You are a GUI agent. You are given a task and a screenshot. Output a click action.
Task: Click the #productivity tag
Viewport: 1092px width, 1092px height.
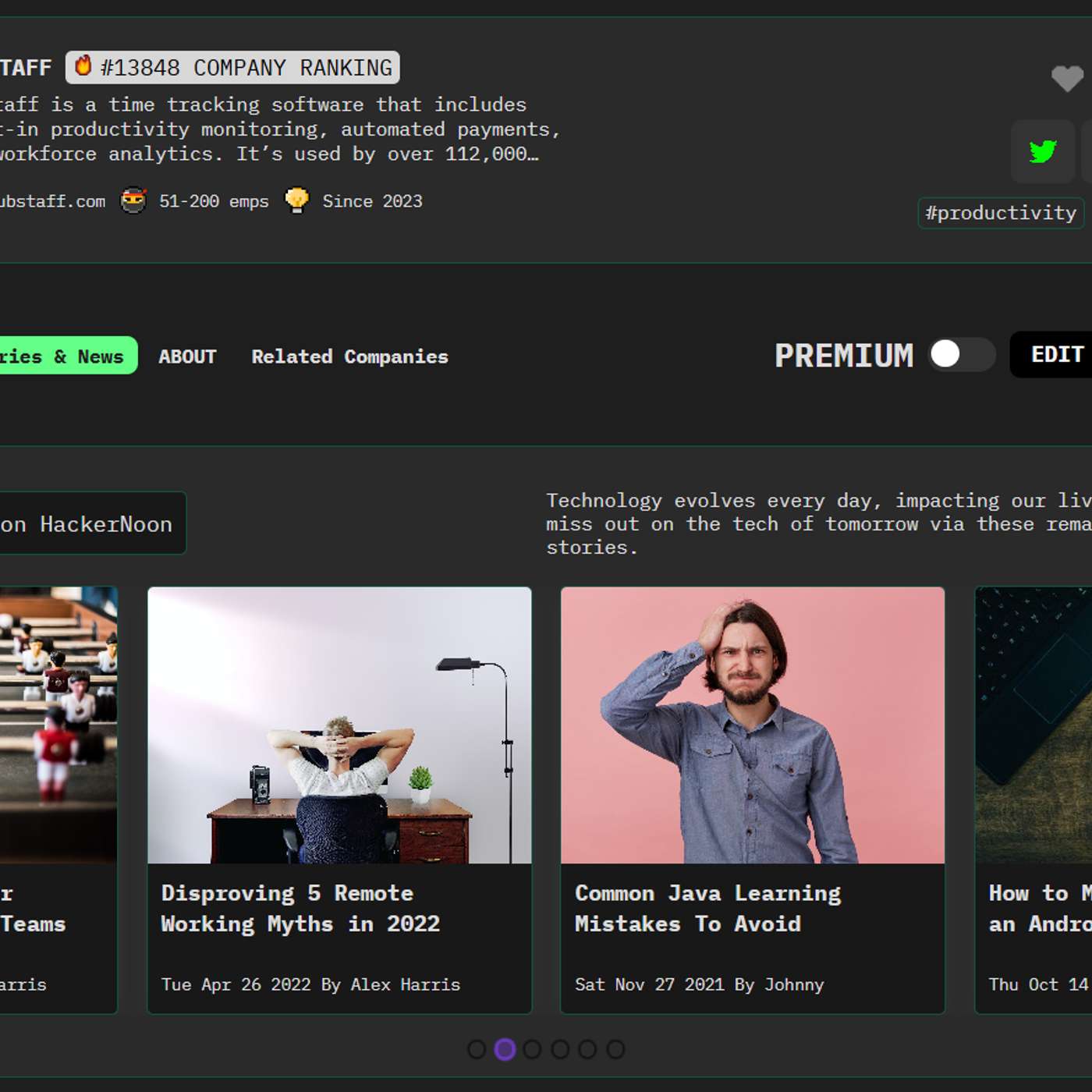coord(1000,213)
